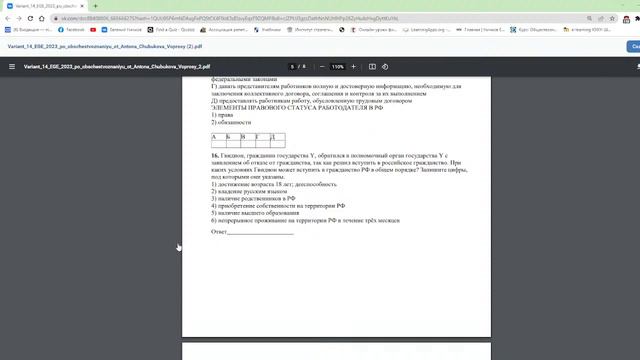This screenshot has width=640, height=360.
Task: Rotate the PDF document counterclockwise
Action: point(385,67)
